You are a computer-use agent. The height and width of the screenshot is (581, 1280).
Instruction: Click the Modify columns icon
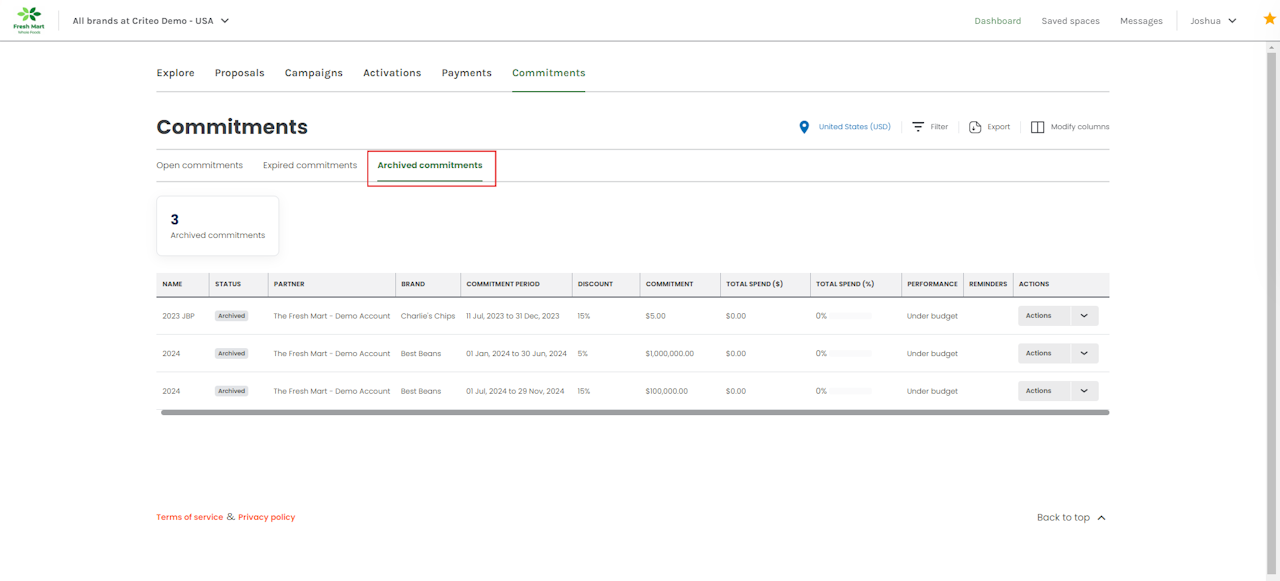1037,127
